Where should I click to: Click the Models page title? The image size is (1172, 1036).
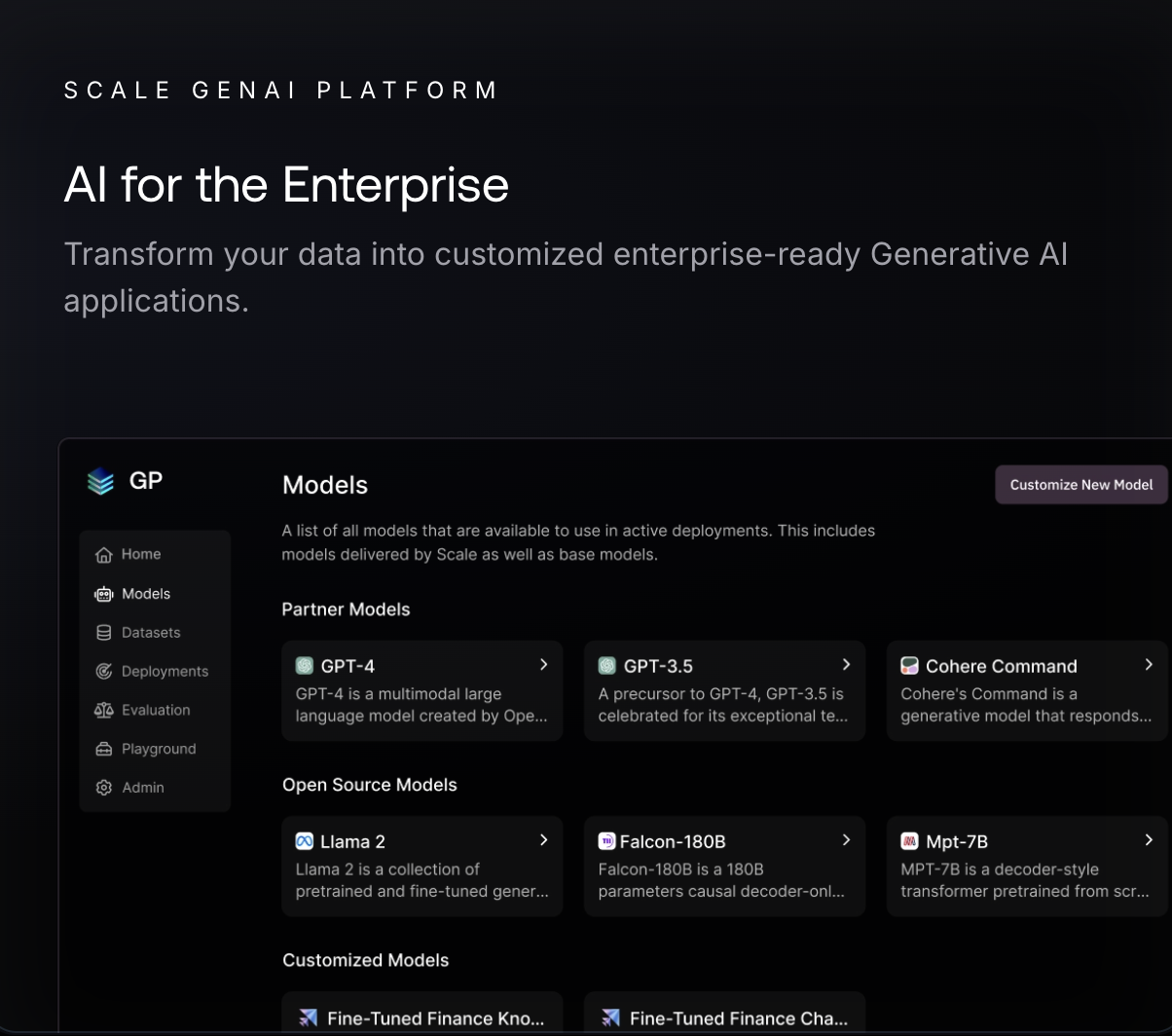click(x=325, y=485)
